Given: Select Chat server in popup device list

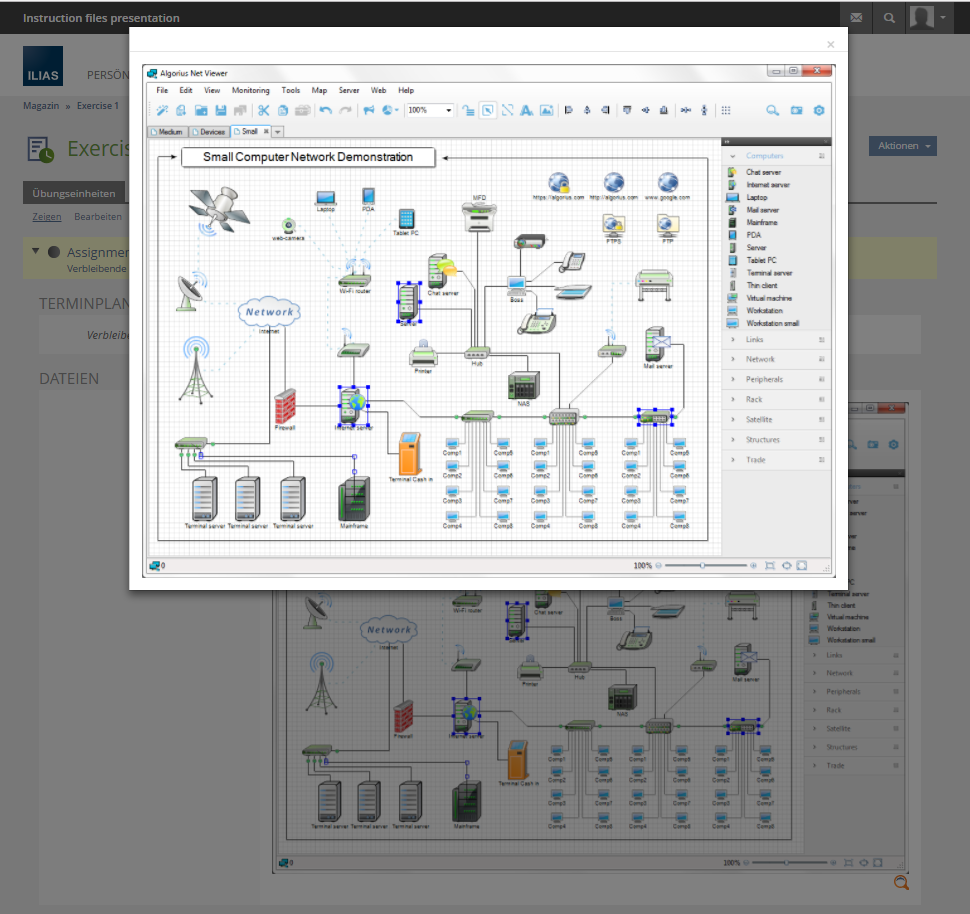Looking at the screenshot, I should click(x=763, y=173).
